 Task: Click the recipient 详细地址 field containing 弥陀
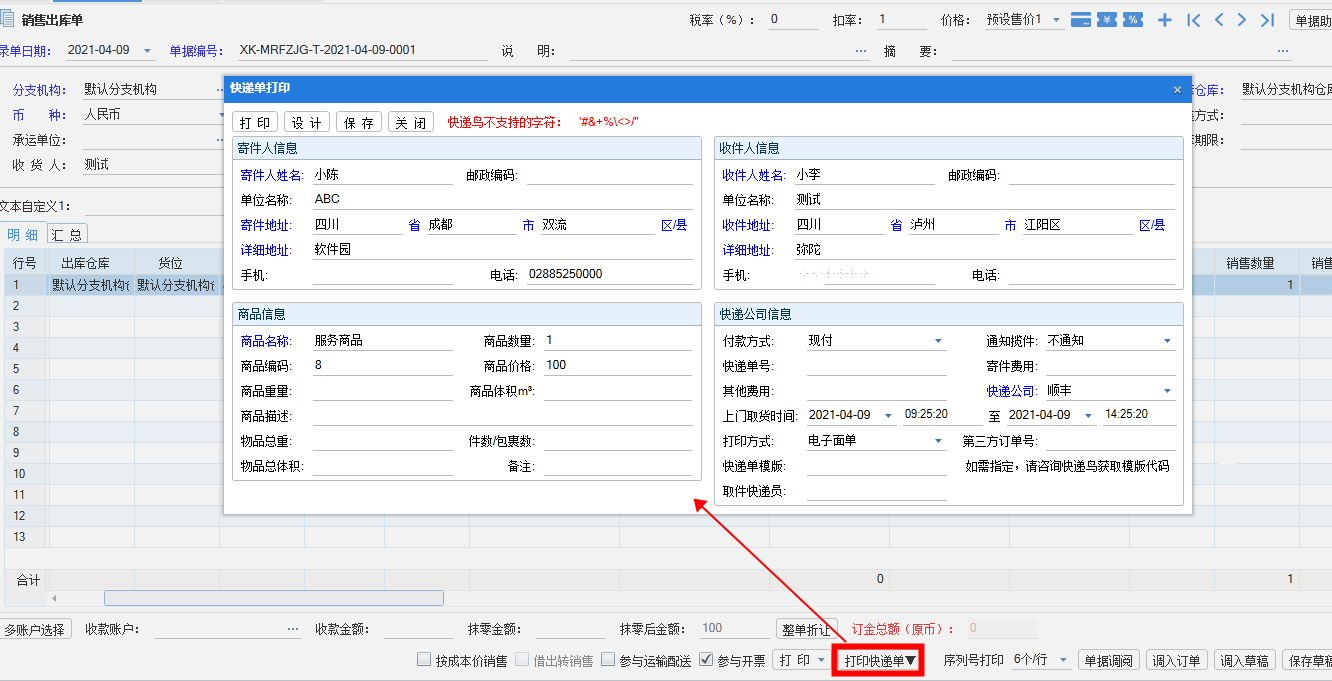(984, 250)
